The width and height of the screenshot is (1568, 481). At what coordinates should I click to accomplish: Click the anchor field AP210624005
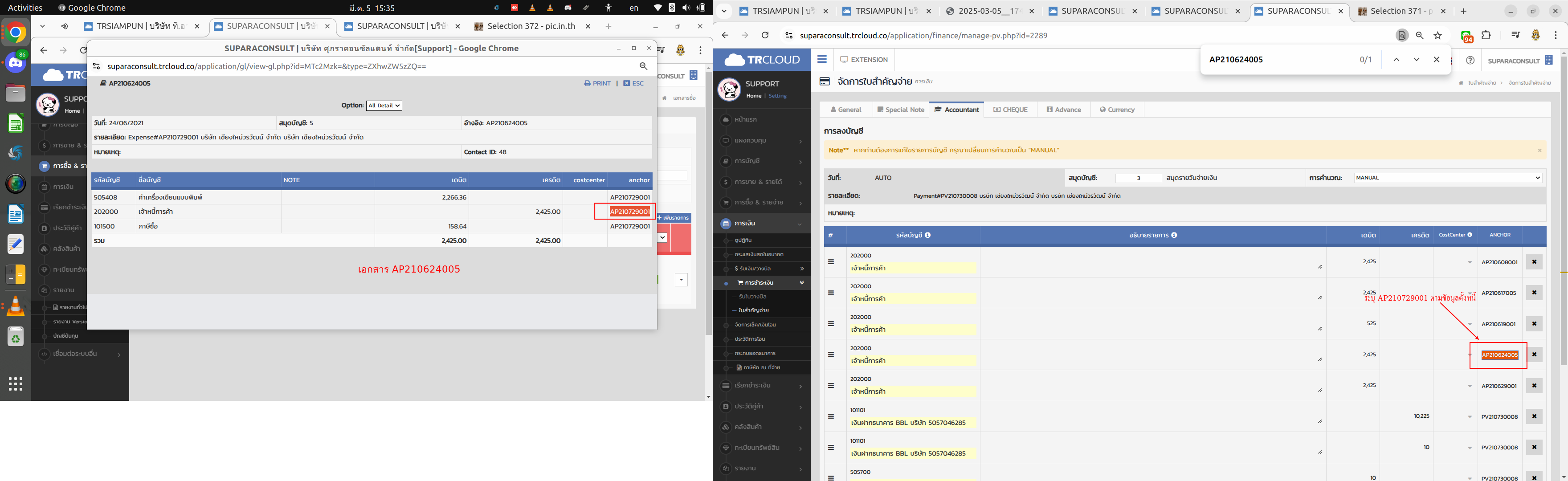click(1499, 355)
